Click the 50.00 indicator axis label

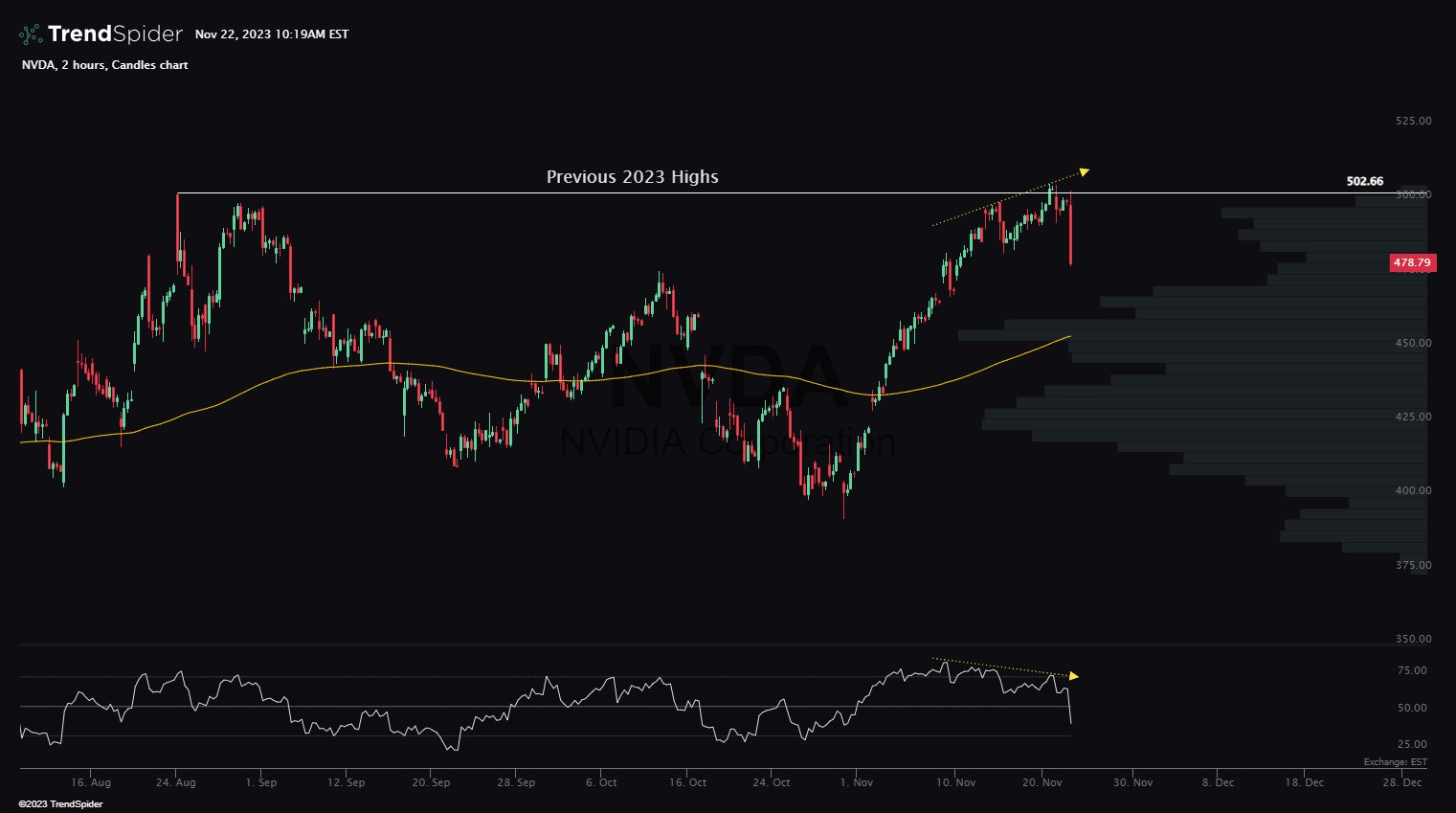1413,708
